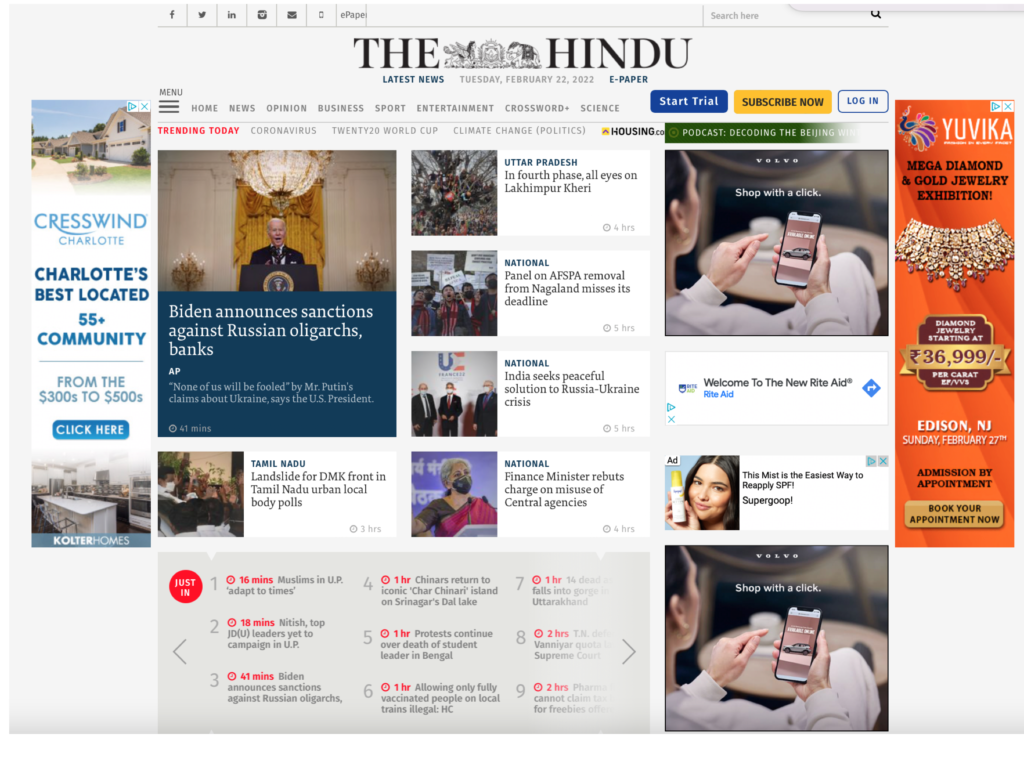Open OPINION section in navigation
Viewport: 1024px width, 765px height.
click(286, 108)
